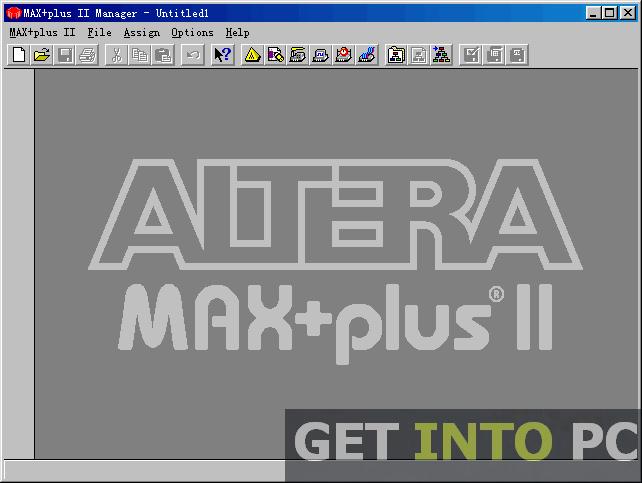Image resolution: width=642 pixels, height=483 pixels.
Task: Open Floorplan Editor purple chip with pencil icon
Action: (275, 55)
